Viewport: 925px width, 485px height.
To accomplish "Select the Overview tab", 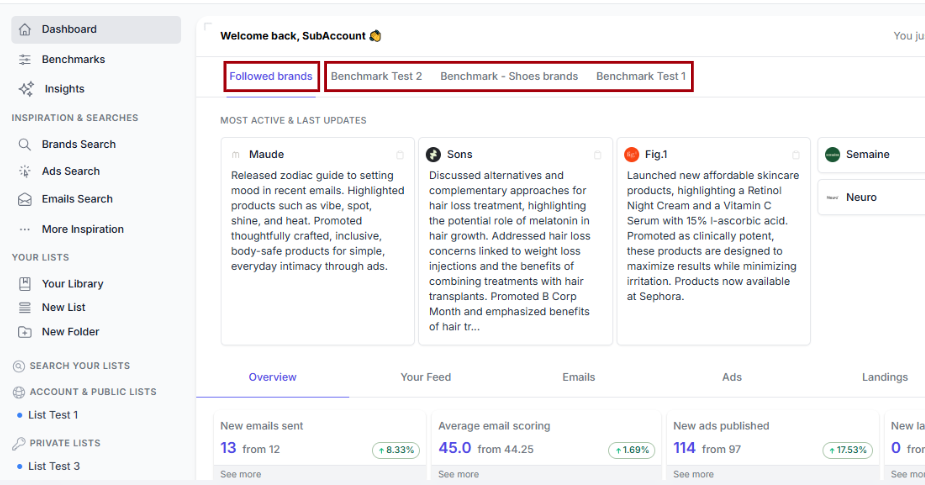I will (273, 377).
